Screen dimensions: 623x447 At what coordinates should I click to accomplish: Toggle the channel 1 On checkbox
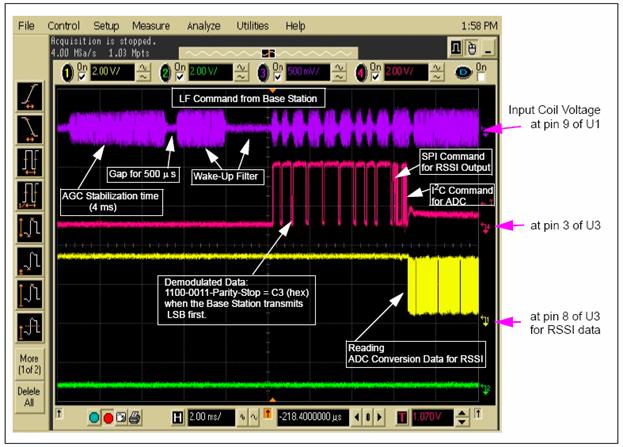coord(82,77)
